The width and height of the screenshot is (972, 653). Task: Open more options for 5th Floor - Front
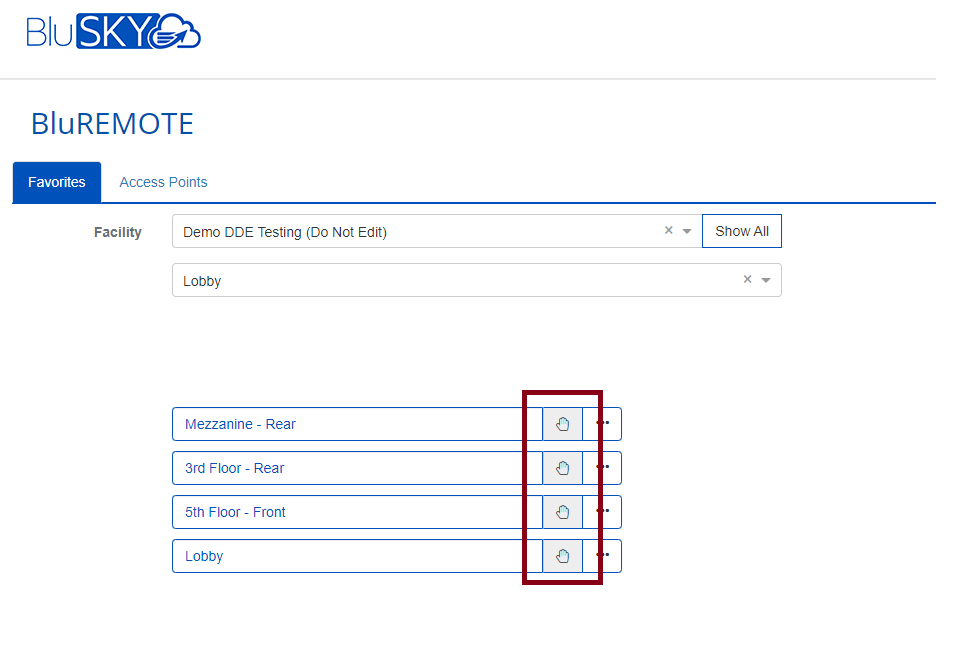[x=603, y=512]
